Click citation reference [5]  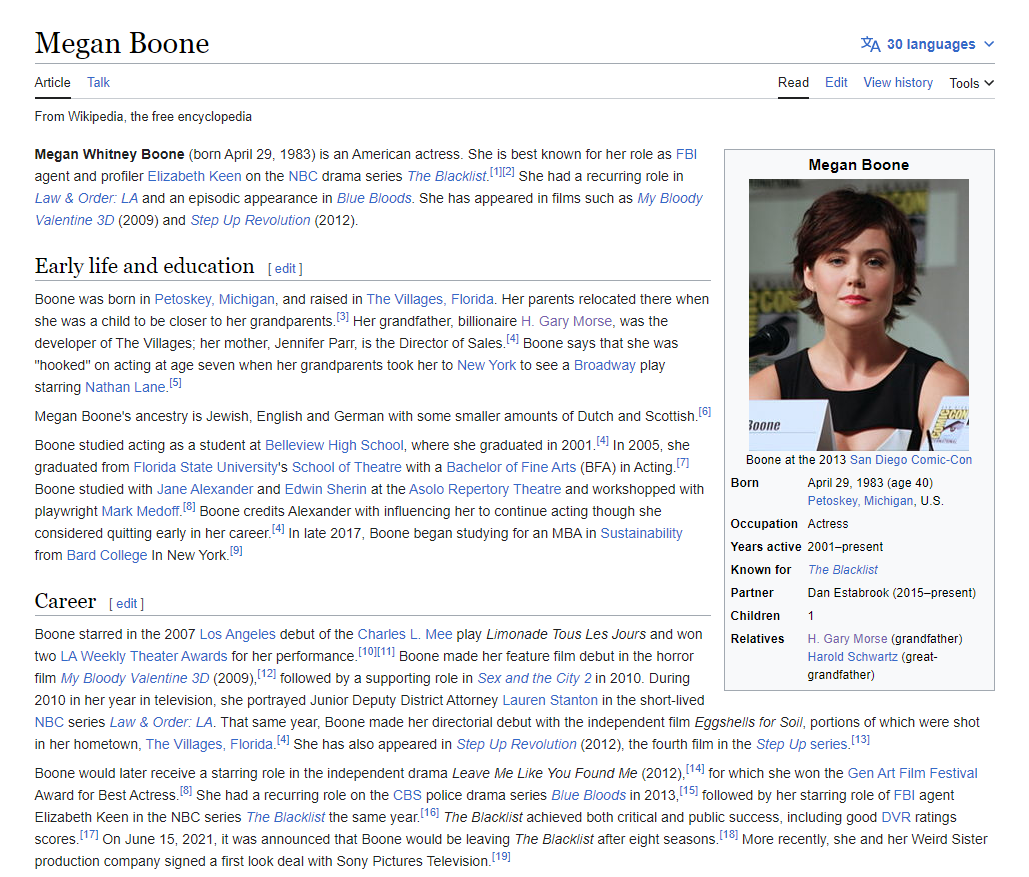(175, 383)
